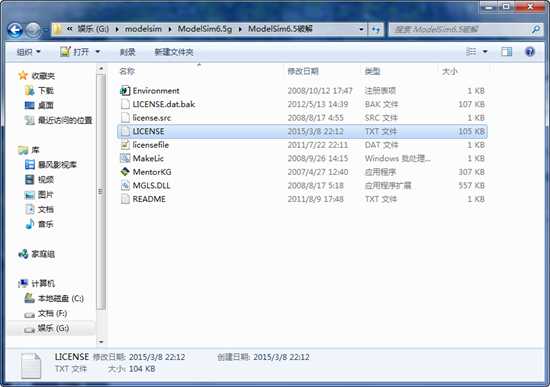Image resolution: width=550 pixels, height=387 pixels.
Task: Click the sidebar scrollbar down arrow
Action: (101, 341)
